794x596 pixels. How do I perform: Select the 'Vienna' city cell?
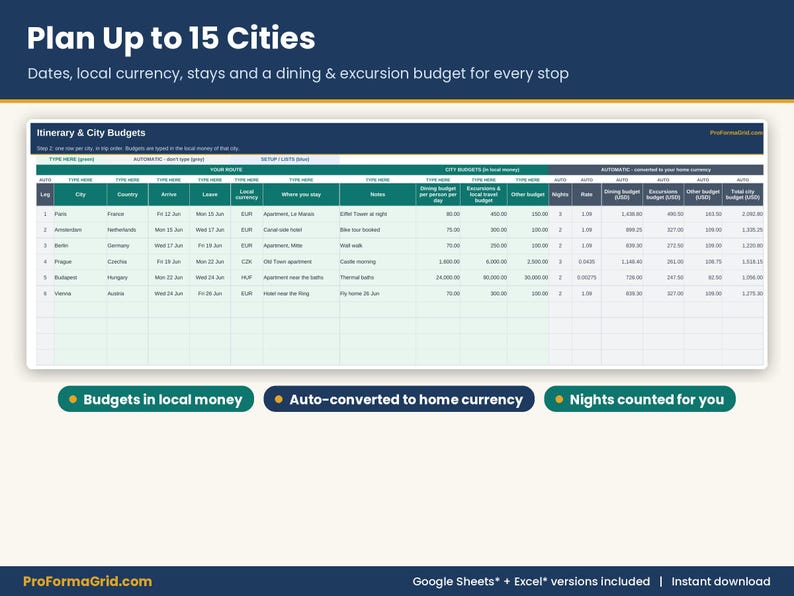coord(80,294)
